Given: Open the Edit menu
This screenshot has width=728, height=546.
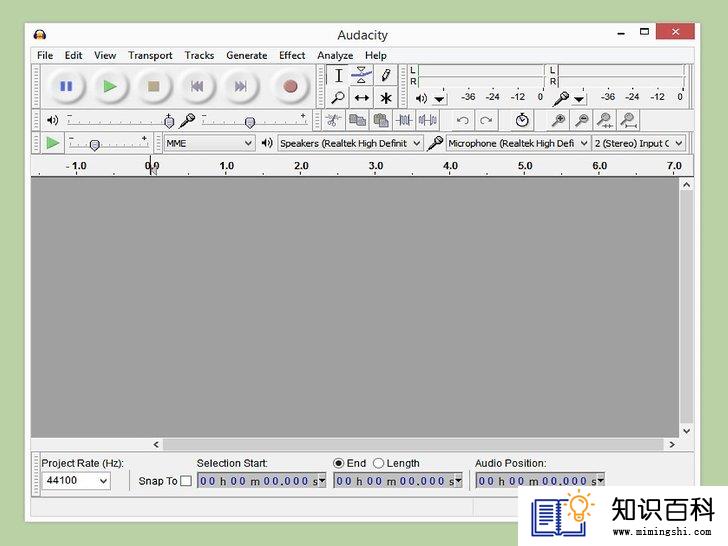Looking at the screenshot, I should [x=73, y=55].
